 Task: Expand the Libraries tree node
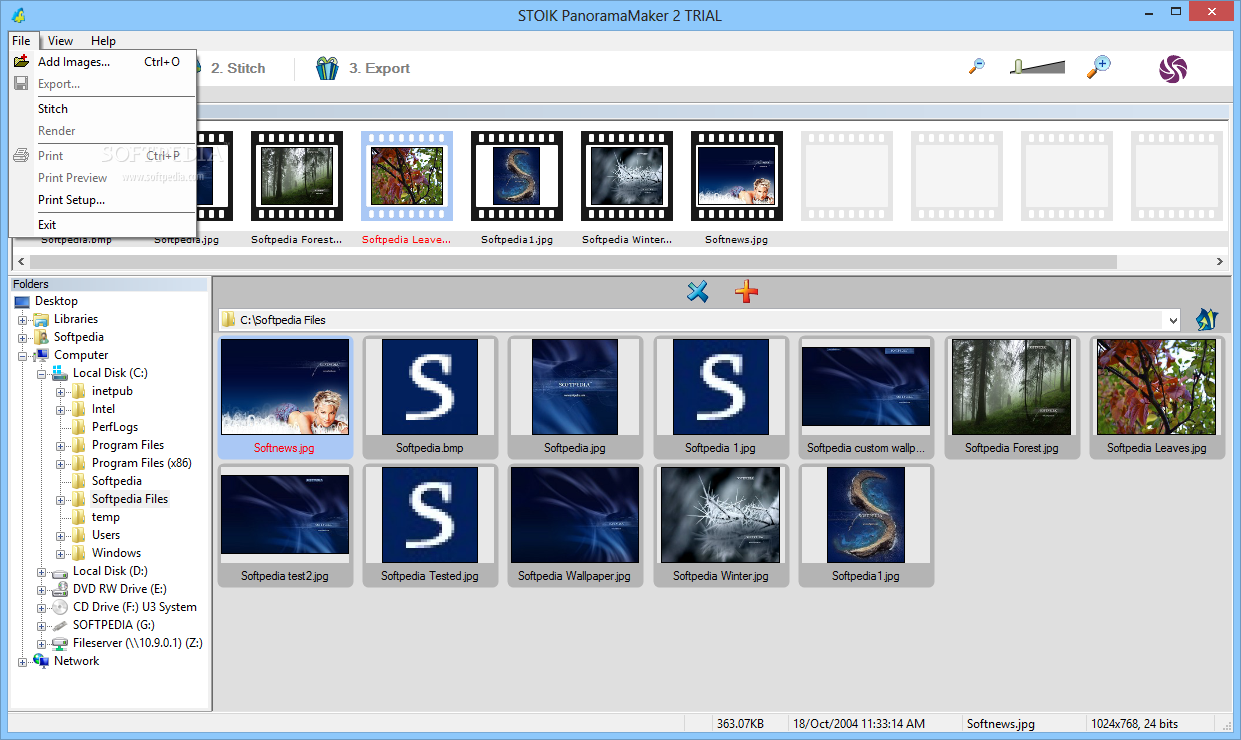23,319
